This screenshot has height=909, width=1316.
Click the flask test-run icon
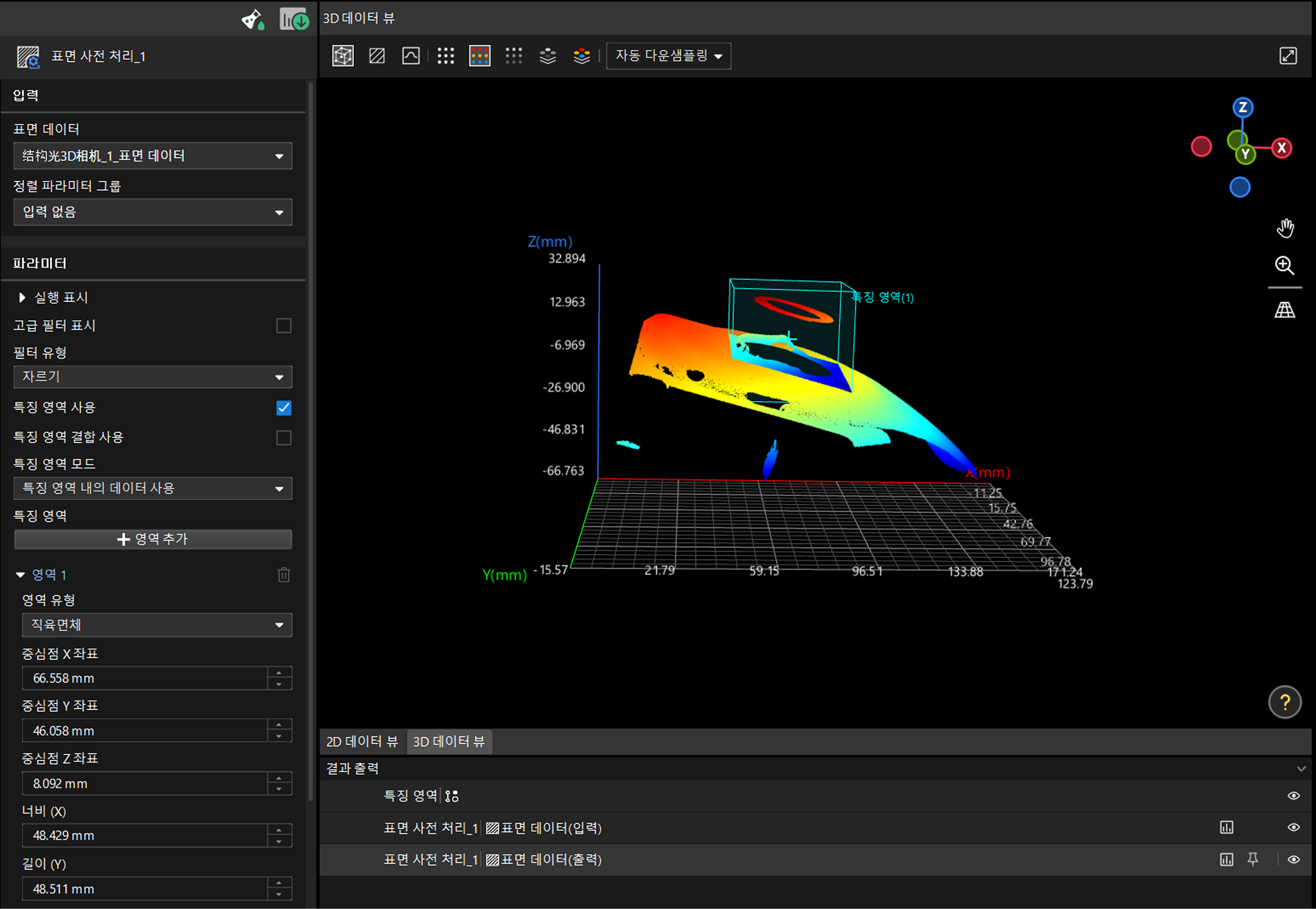pos(253,20)
